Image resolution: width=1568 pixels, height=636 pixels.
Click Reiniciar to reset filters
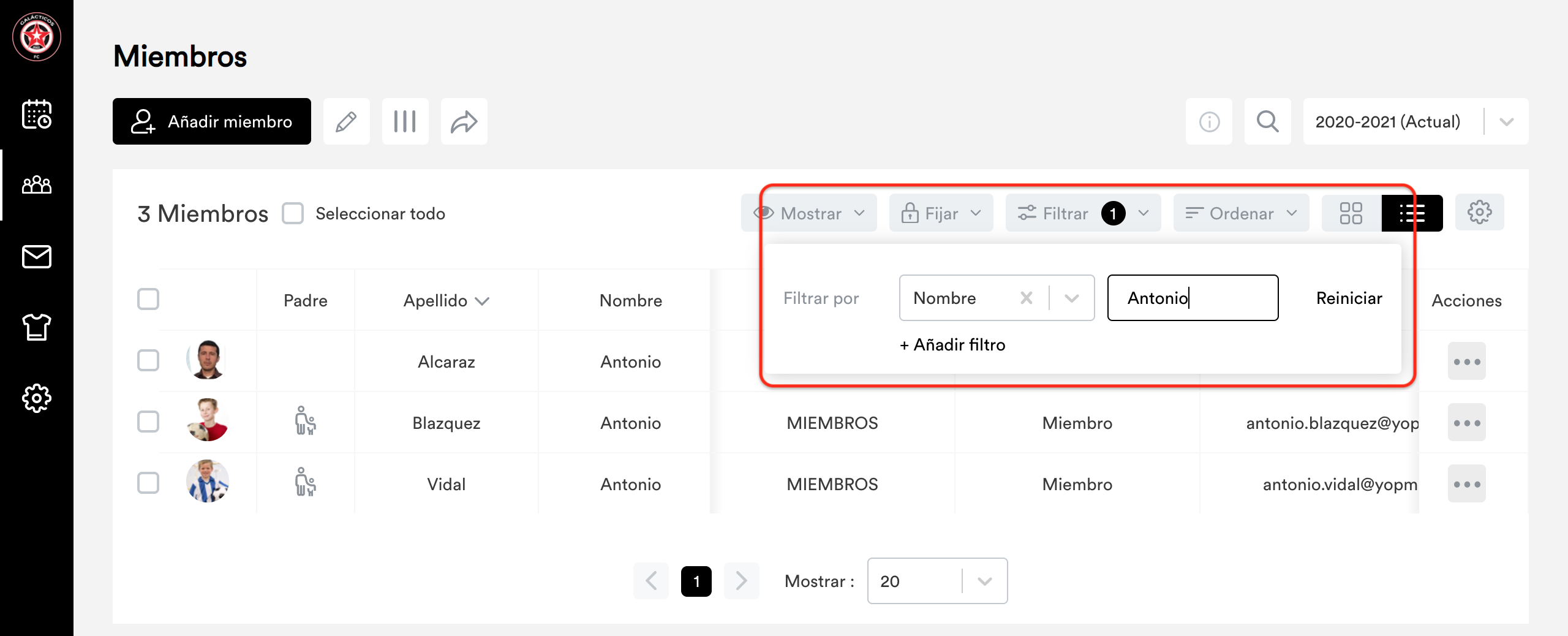(1349, 298)
